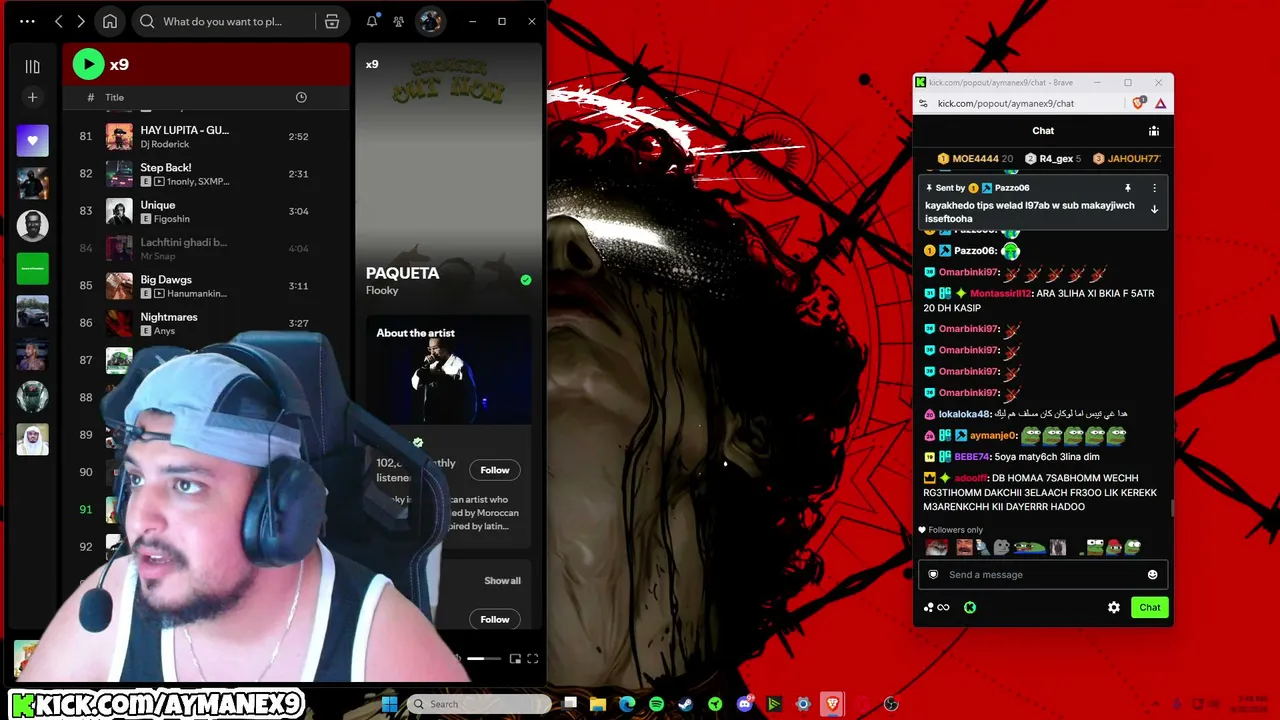The height and width of the screenshot is (720, 1280).
Task: Adjust the Spotify volume slider
Action: coord(482,658)
